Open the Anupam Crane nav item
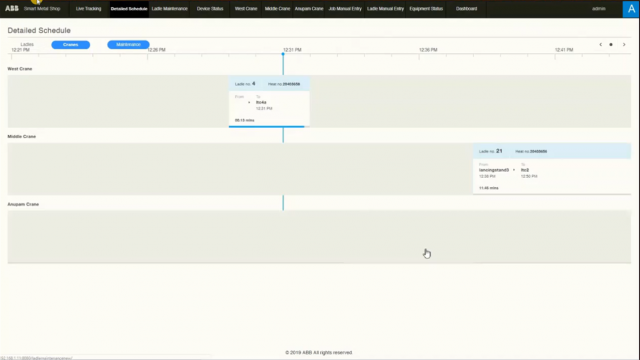This screenshot has height=360, width=640. 309,9
